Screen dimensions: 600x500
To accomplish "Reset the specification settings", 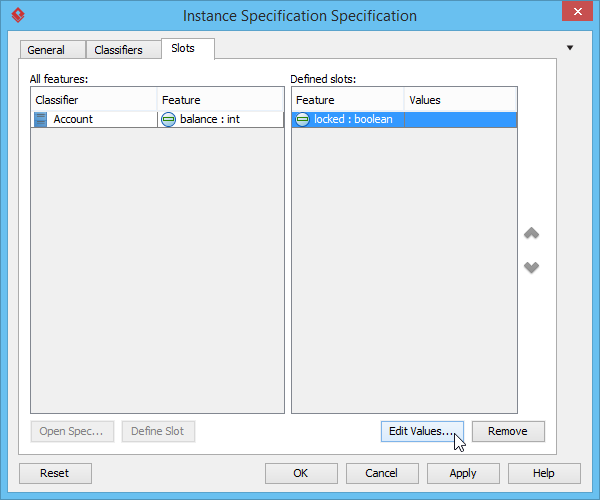I will point(55,473).
